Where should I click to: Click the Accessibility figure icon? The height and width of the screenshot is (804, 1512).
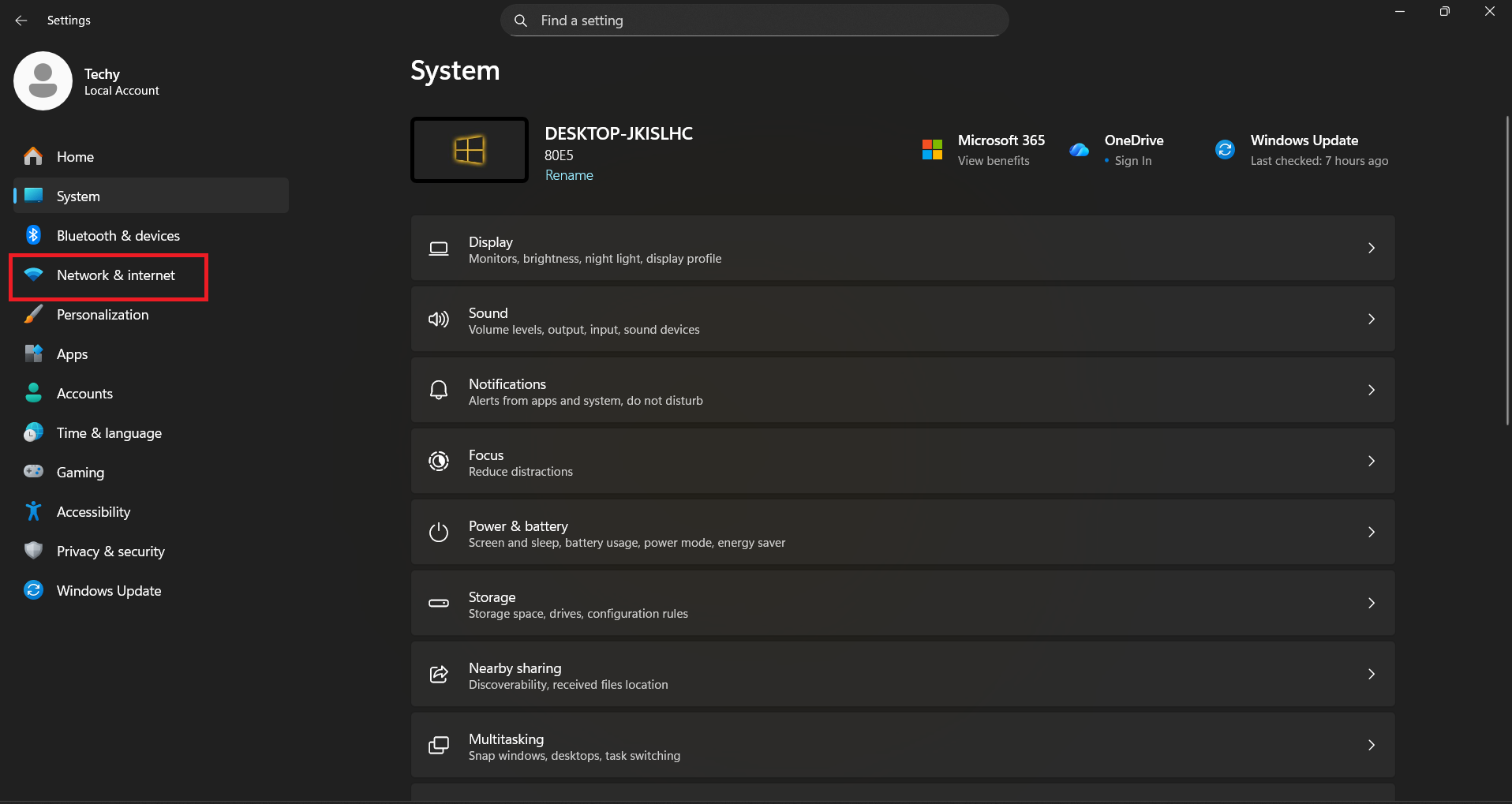[33, 511]
